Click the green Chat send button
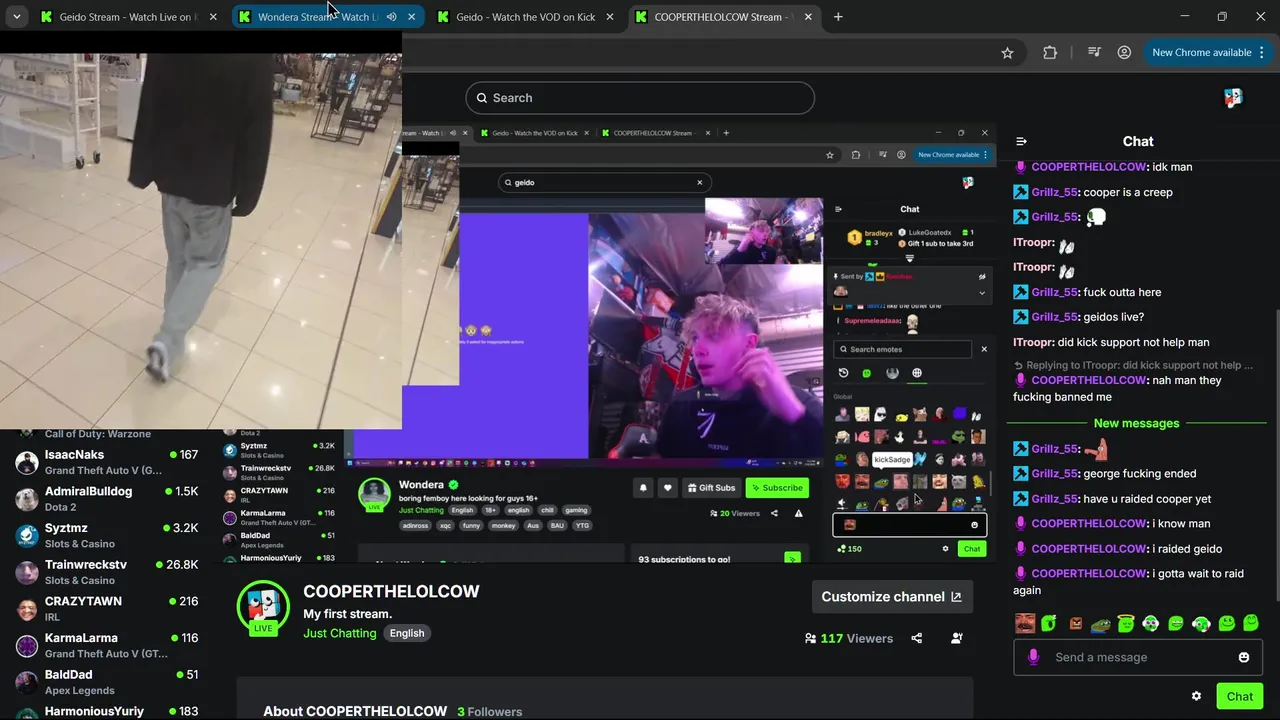 click(1240, 696)
